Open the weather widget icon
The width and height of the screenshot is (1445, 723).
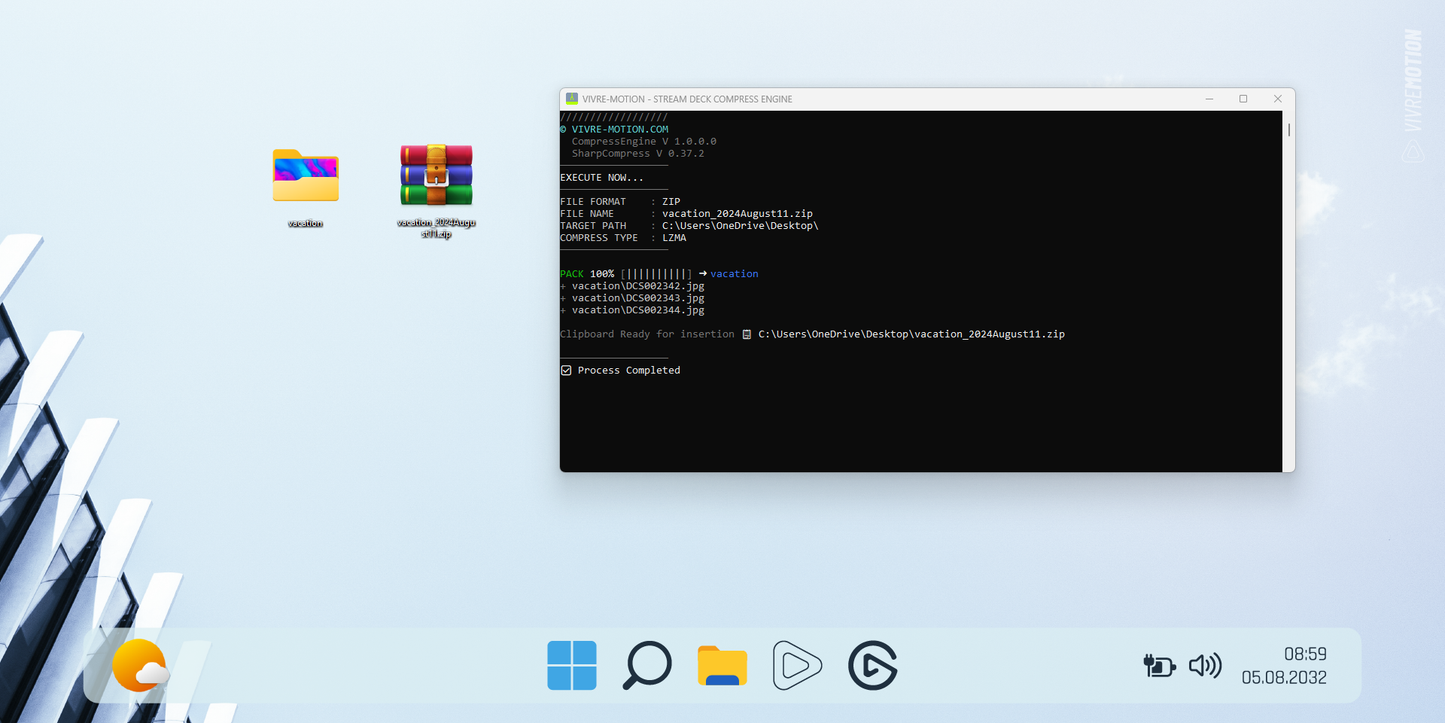pyautogui.click(x=140, y=666)
